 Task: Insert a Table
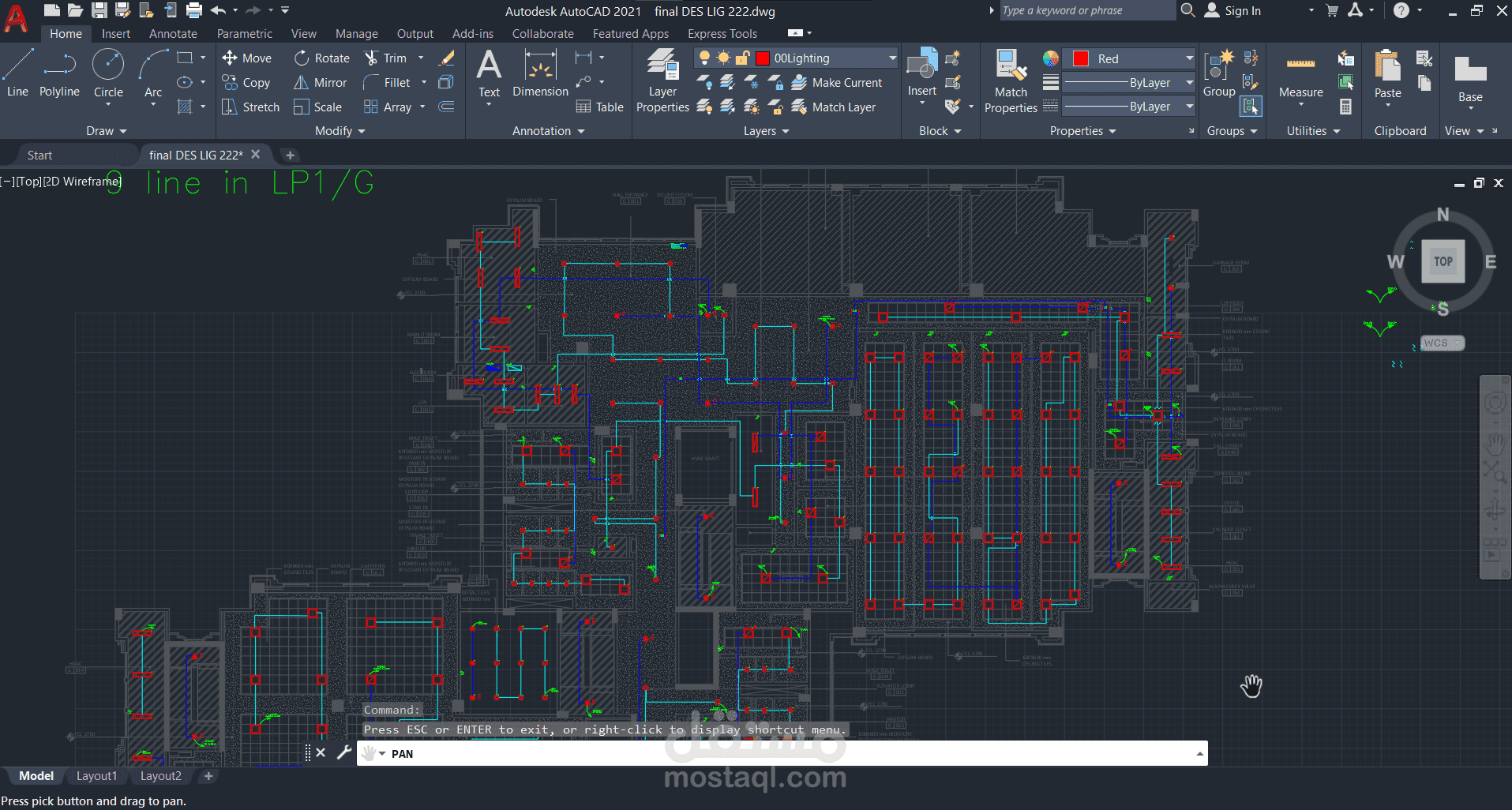click(x=599, y=107)
